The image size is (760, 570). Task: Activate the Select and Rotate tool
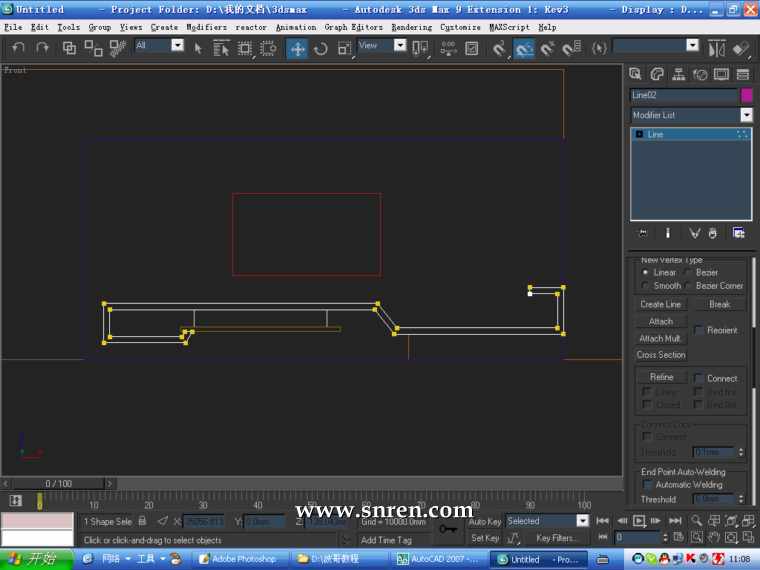pyautogui.click(x=320, y=48)
